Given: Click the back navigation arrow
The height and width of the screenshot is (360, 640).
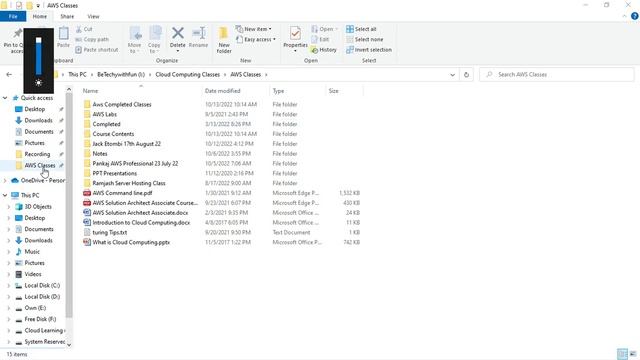Looking at the screenshot, I should click(9, 75).
